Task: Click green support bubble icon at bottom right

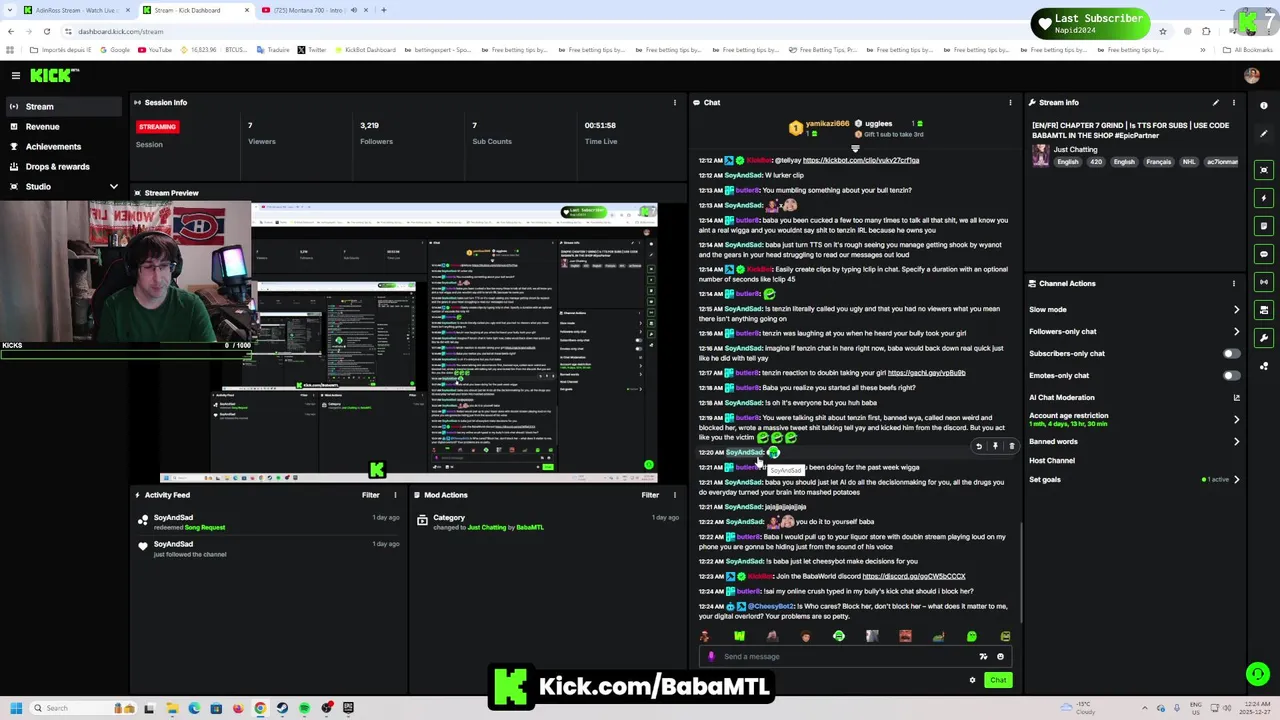Action: (1258, 674)
